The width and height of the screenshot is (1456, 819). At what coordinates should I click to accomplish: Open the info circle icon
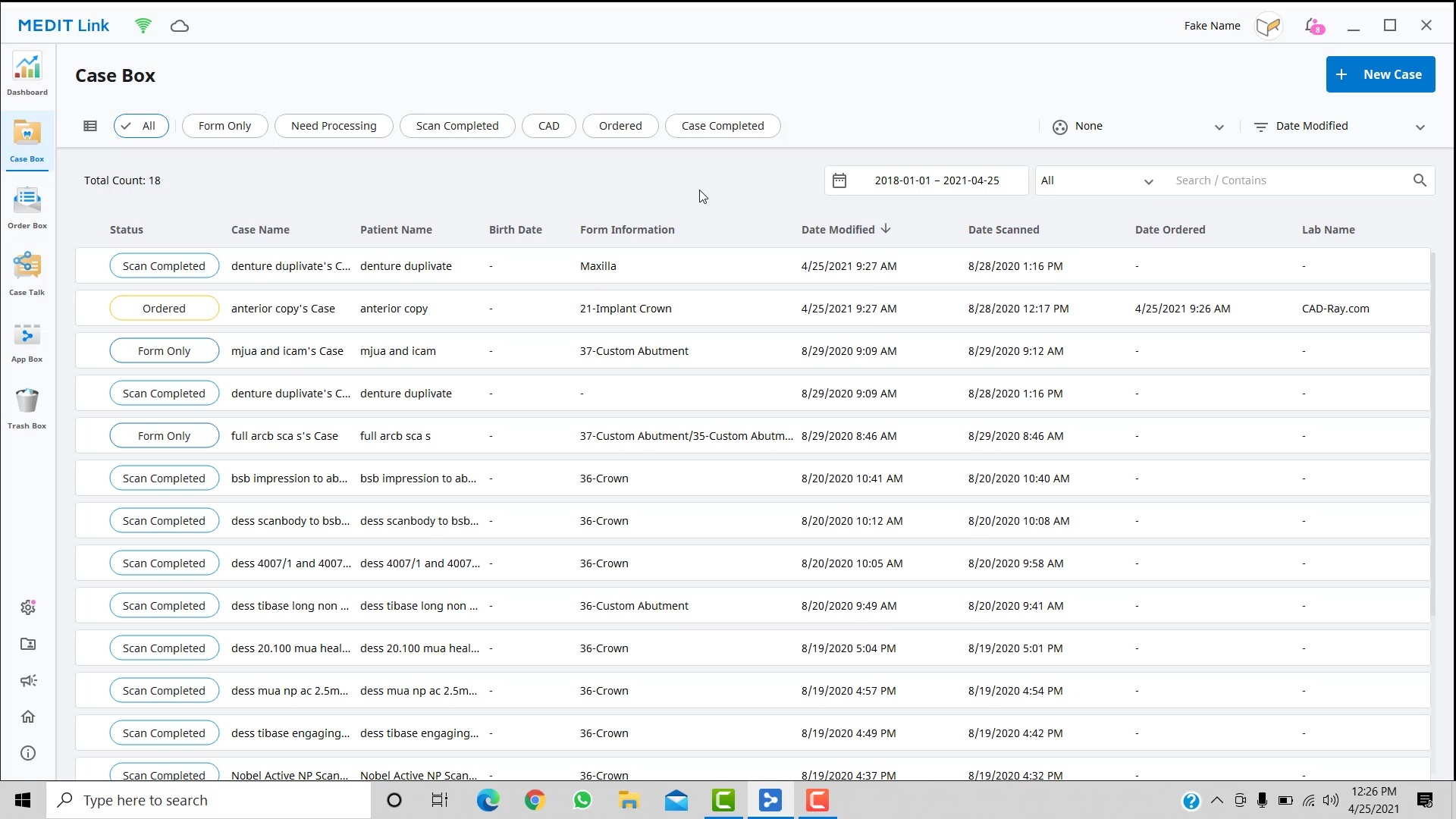point(28,753)
